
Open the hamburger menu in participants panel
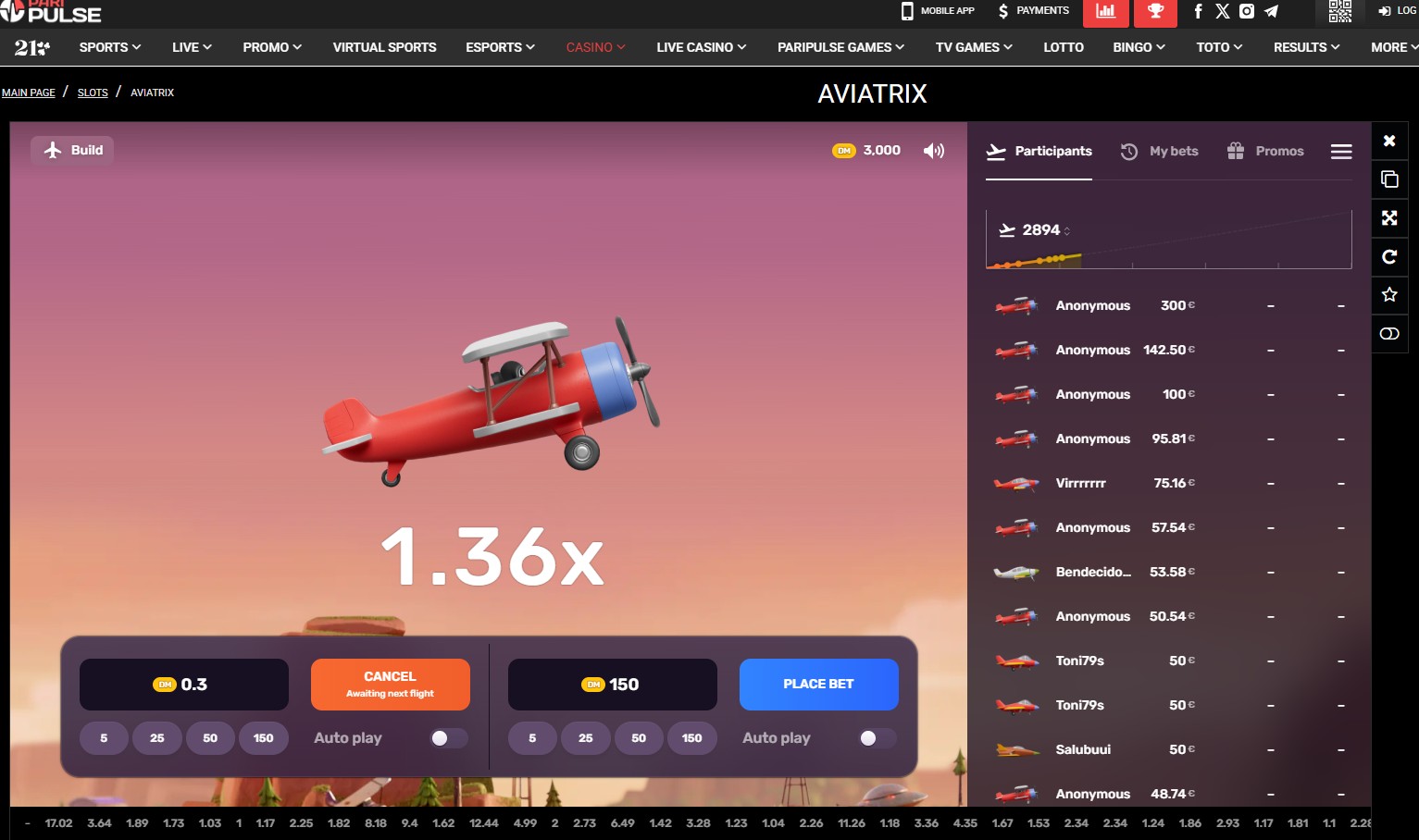pyautogui.click(x=1340, y=152)
